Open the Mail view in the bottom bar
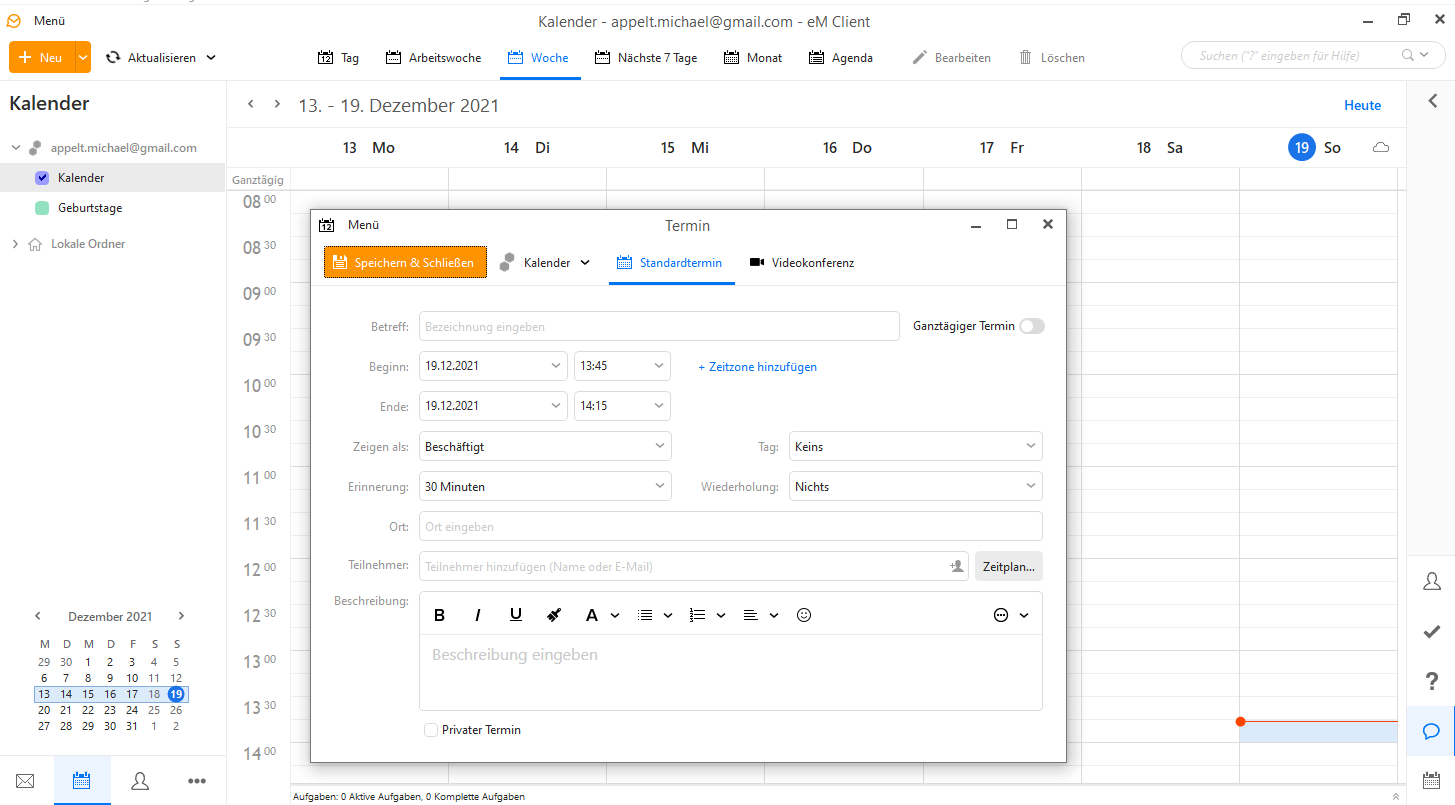Viewport: 1455px width, 805px height. 26,781
